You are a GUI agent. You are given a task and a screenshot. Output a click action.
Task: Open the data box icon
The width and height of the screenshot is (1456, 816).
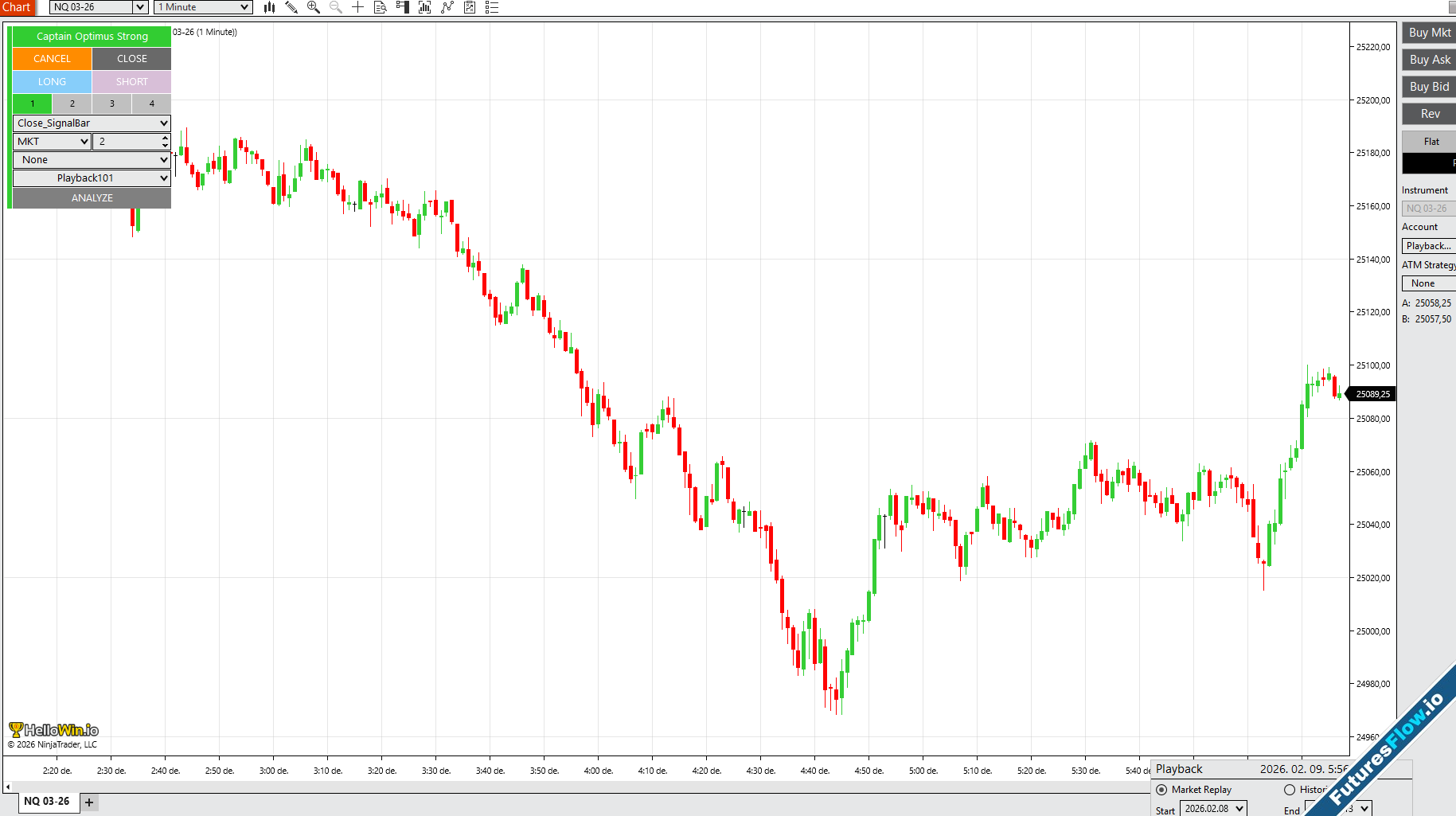pos(381,7)
